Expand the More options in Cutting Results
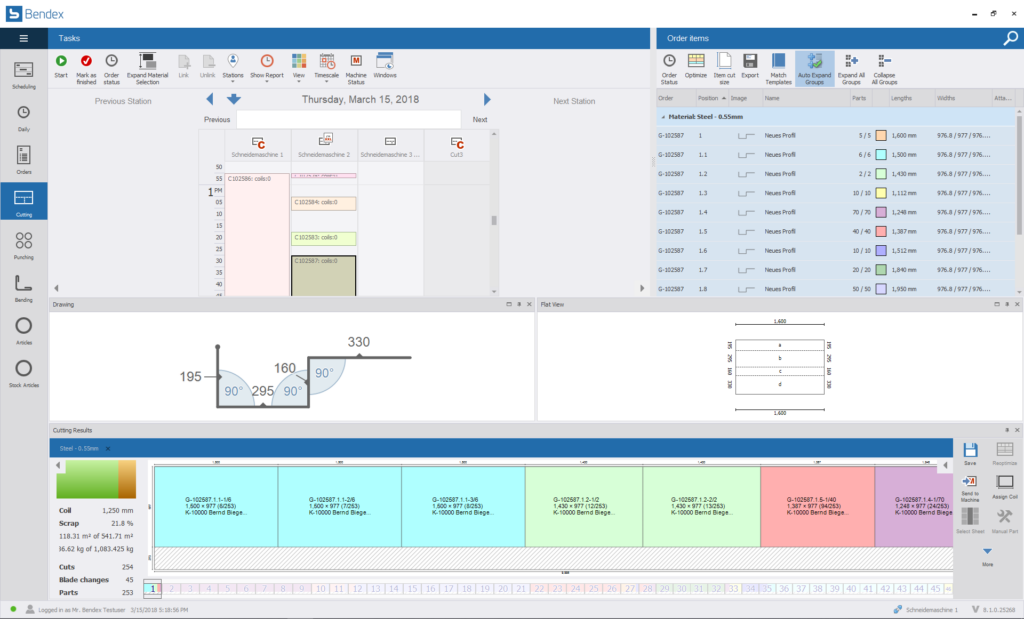 coord(987,552)
